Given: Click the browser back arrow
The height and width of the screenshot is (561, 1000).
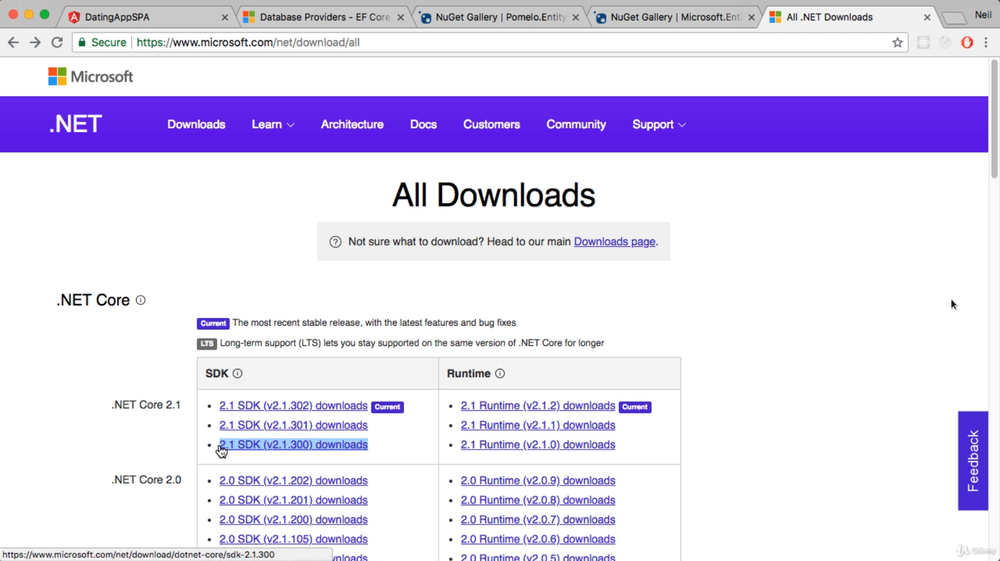Looking at the screenshot, I should point(13,42).
